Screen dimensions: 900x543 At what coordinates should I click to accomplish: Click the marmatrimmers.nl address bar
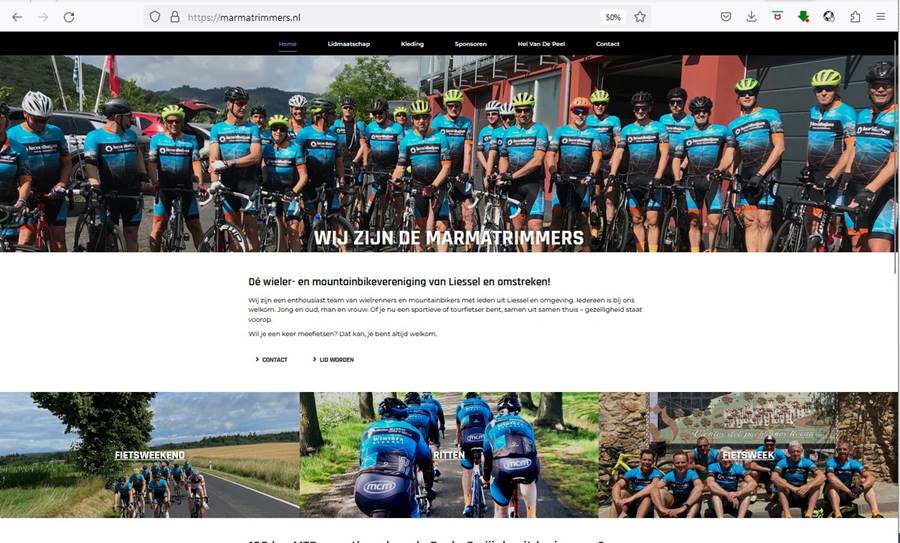pyautogui.click(x=390, y=17)
